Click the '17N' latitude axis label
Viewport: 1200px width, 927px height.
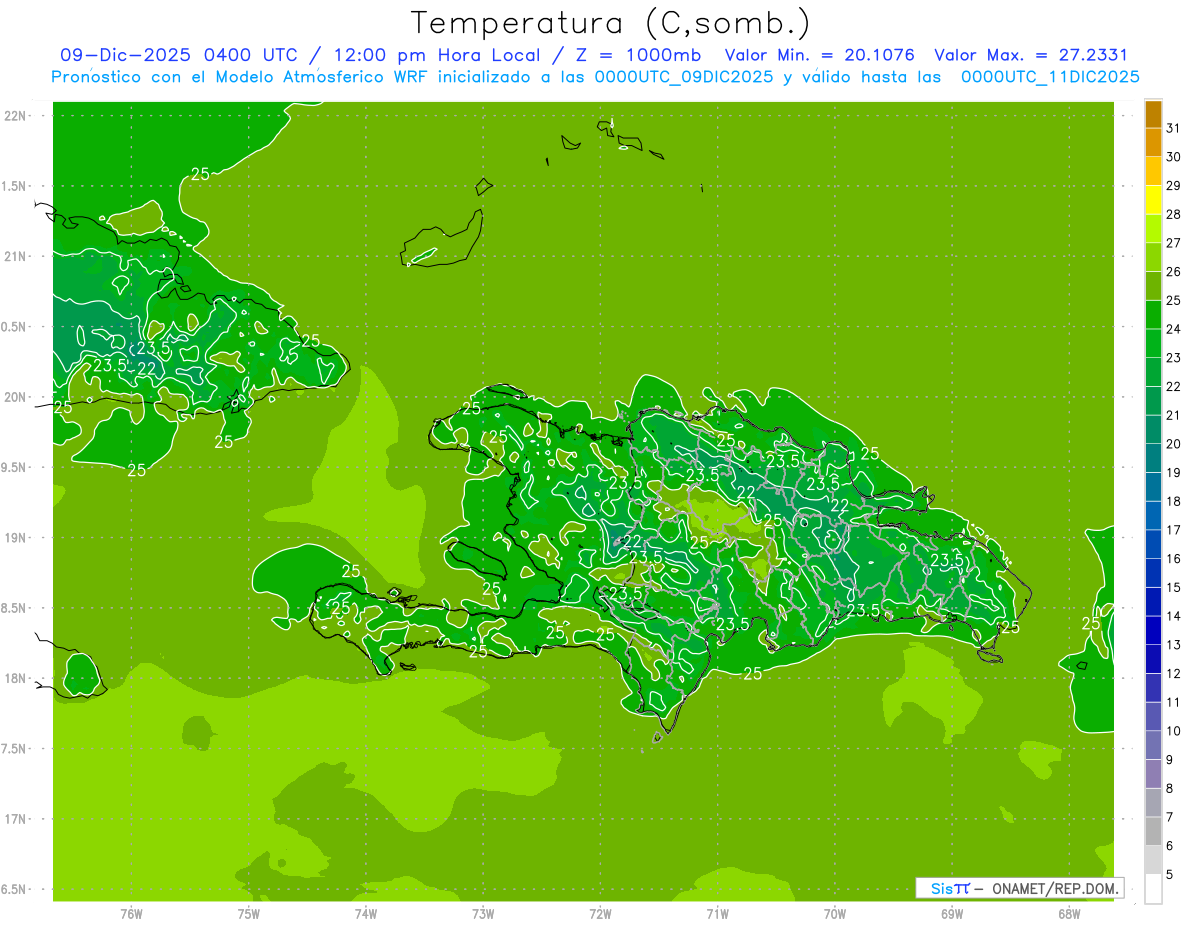[x=15, y=819]
